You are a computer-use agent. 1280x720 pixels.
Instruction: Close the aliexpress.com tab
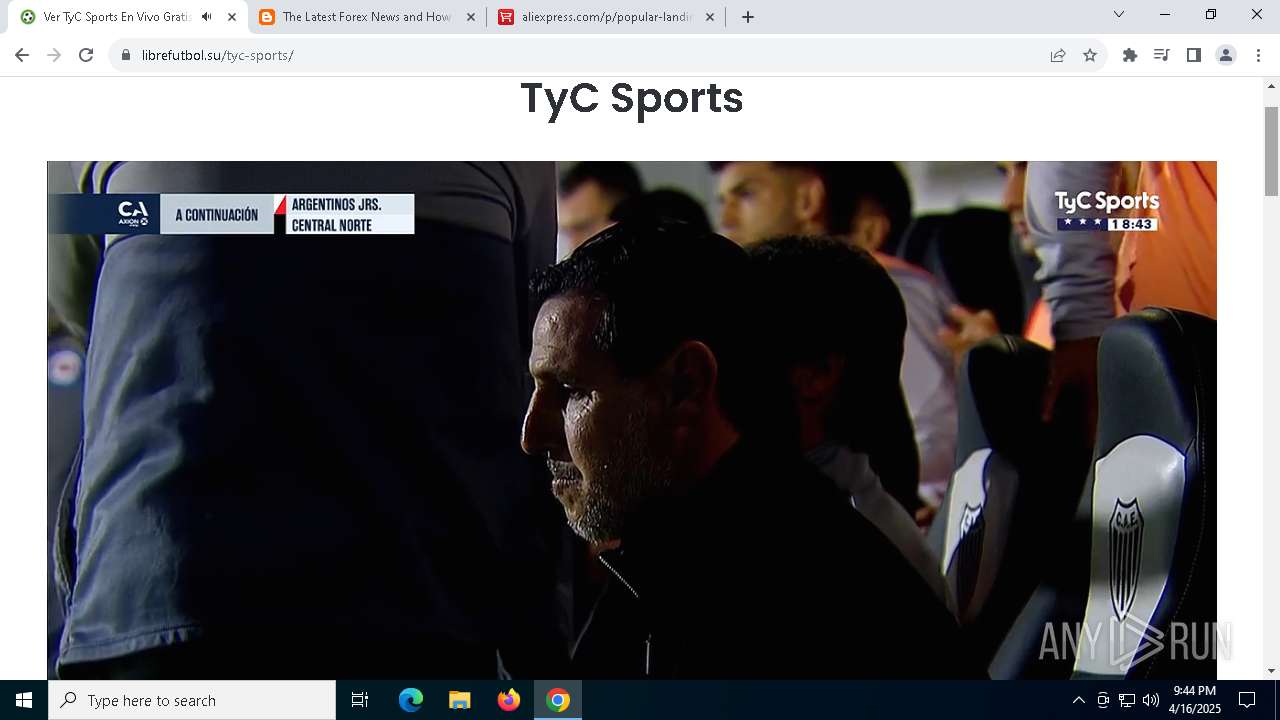click(710, 17)
